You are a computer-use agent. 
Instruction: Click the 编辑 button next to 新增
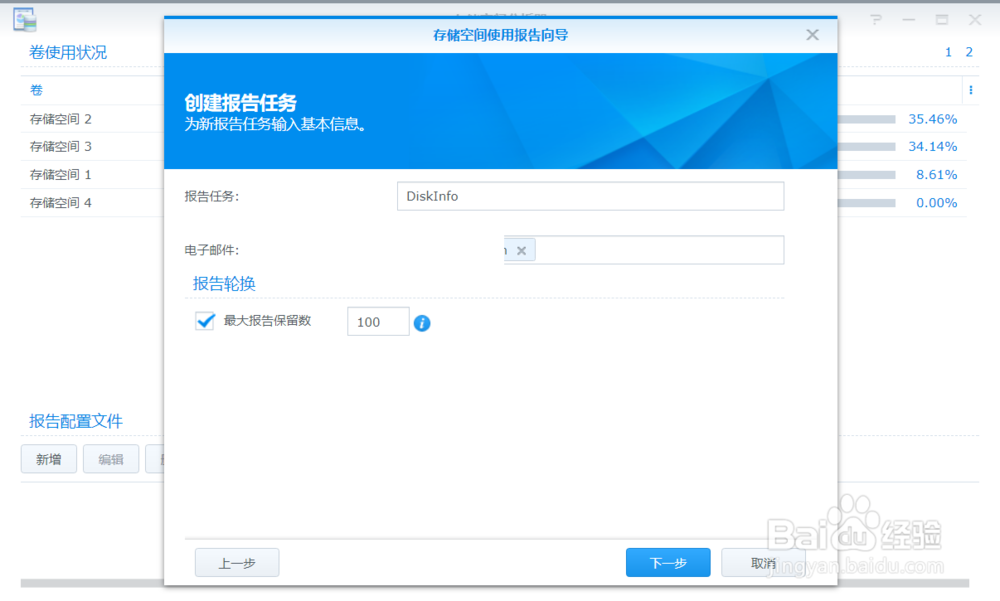click(110, 459)
